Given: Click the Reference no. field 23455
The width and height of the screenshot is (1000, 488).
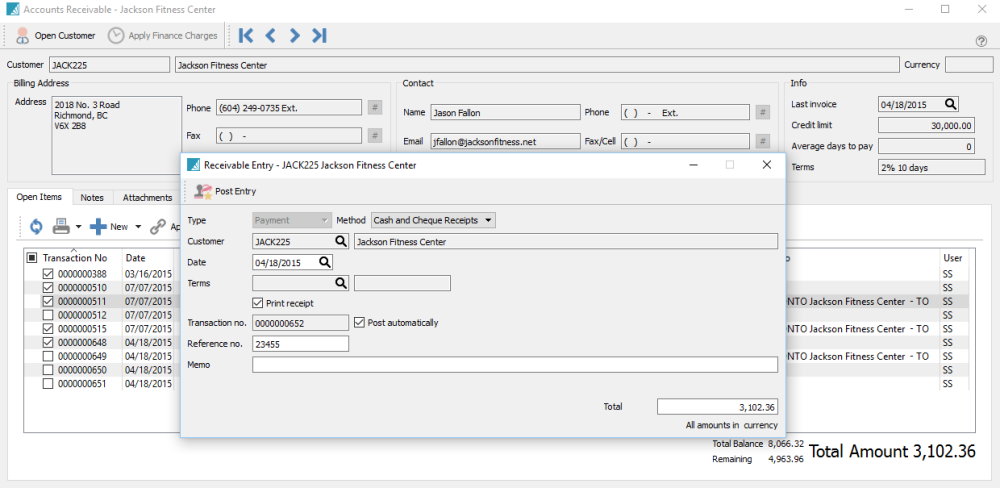Looking at the screenshot, I should coord(300,344).
